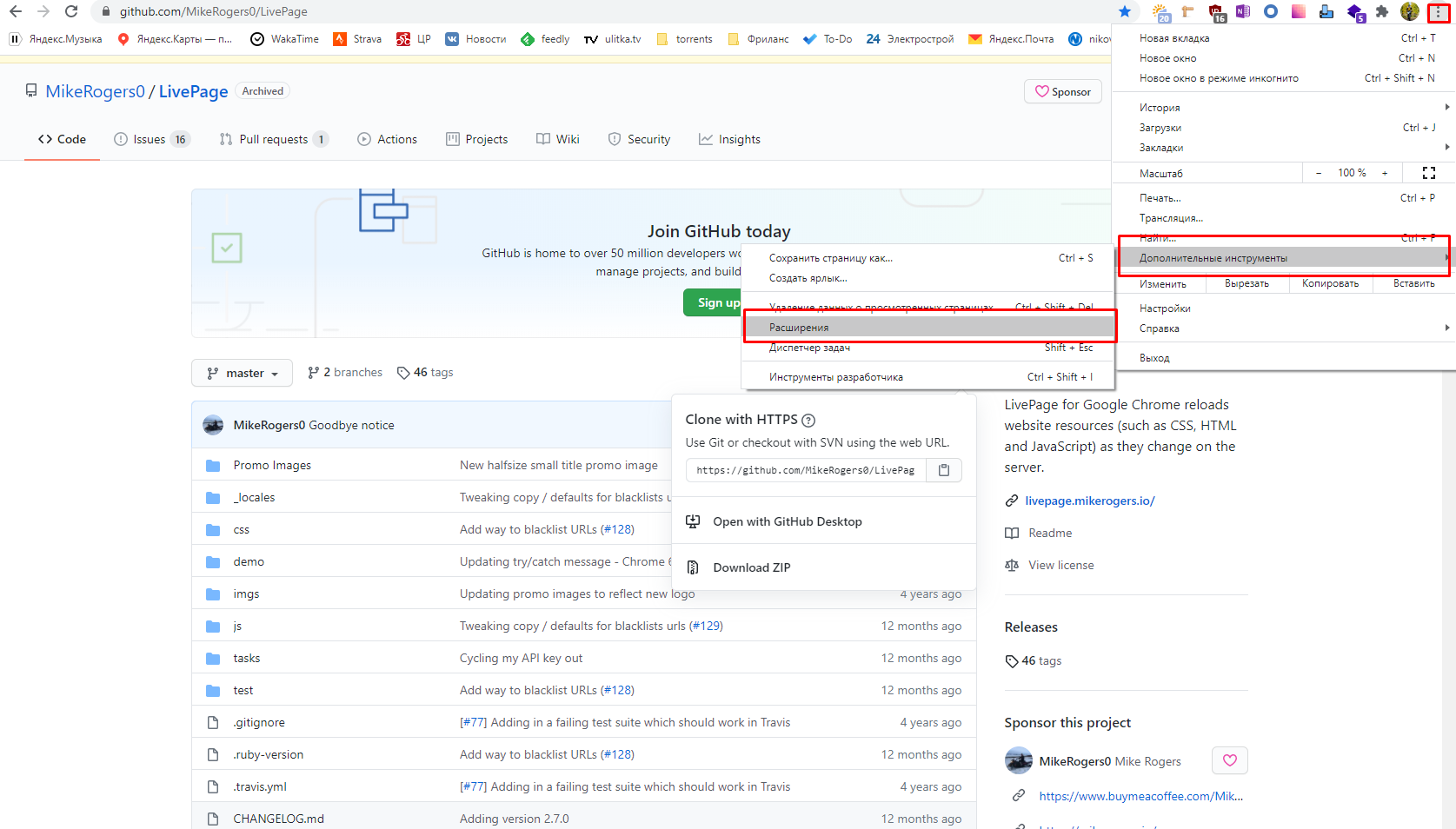This screenshot has width=1456, height=829.
Task: Open the Яндекс.Карты bookmark
Action: pos(175,39)
